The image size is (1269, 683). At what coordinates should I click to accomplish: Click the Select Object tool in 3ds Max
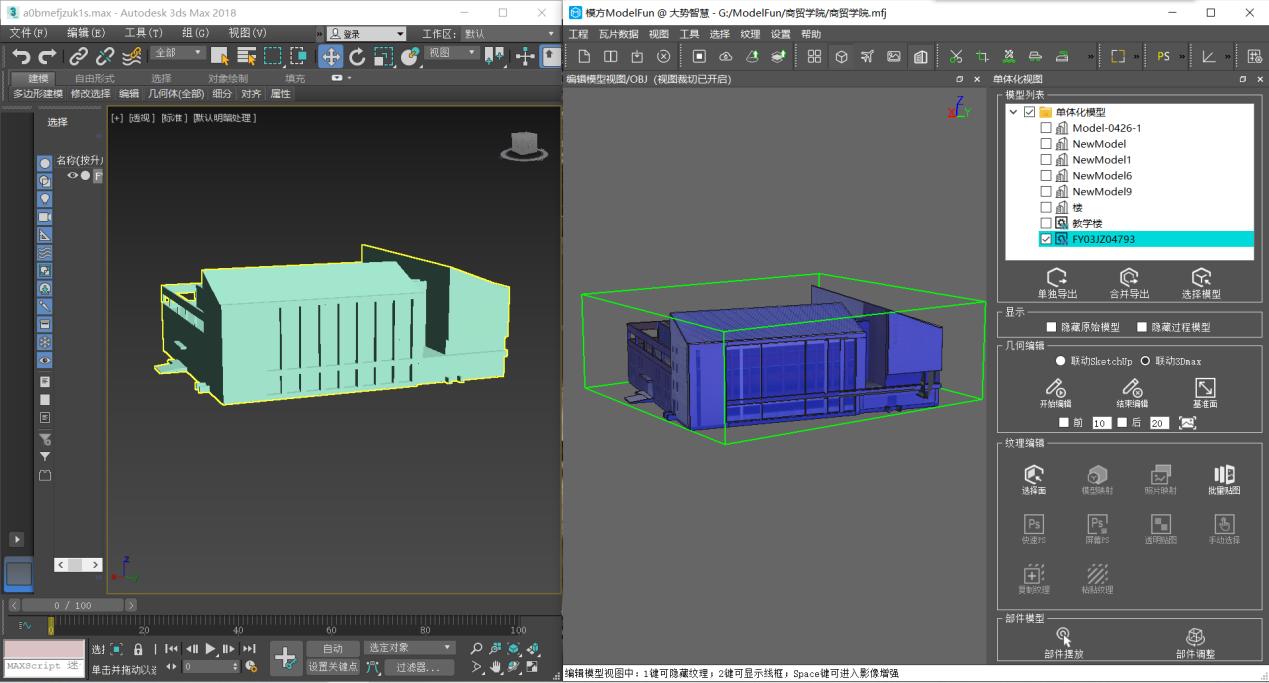pyautogui.click(x=220, y=57)
